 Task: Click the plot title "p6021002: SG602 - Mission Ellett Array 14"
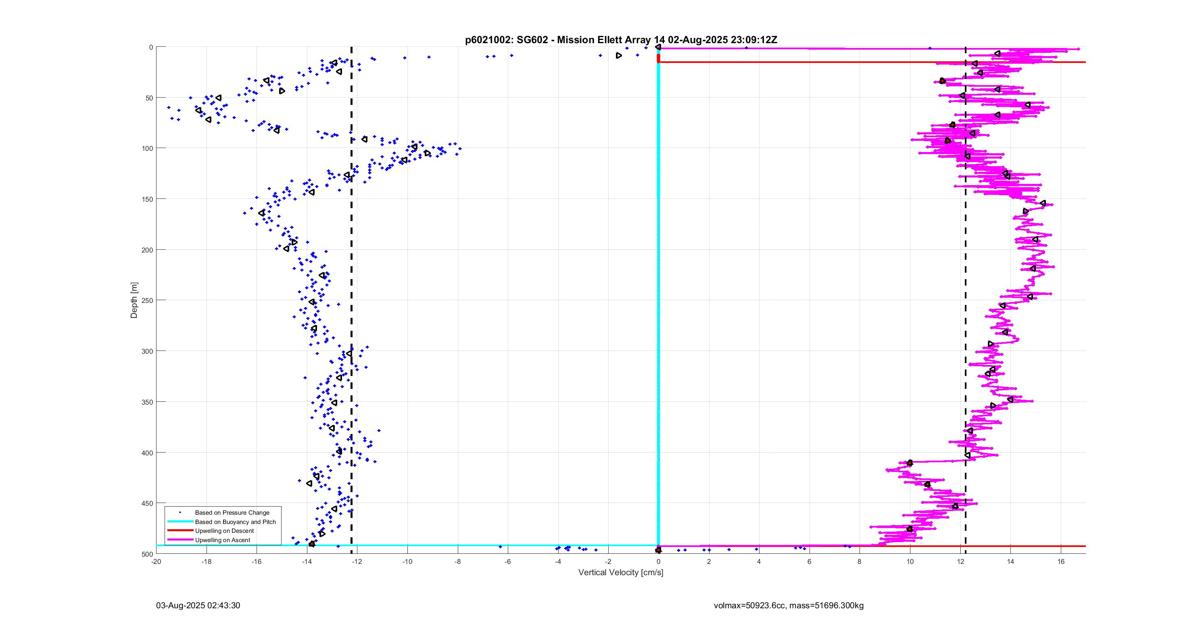[x=565, y=39]
